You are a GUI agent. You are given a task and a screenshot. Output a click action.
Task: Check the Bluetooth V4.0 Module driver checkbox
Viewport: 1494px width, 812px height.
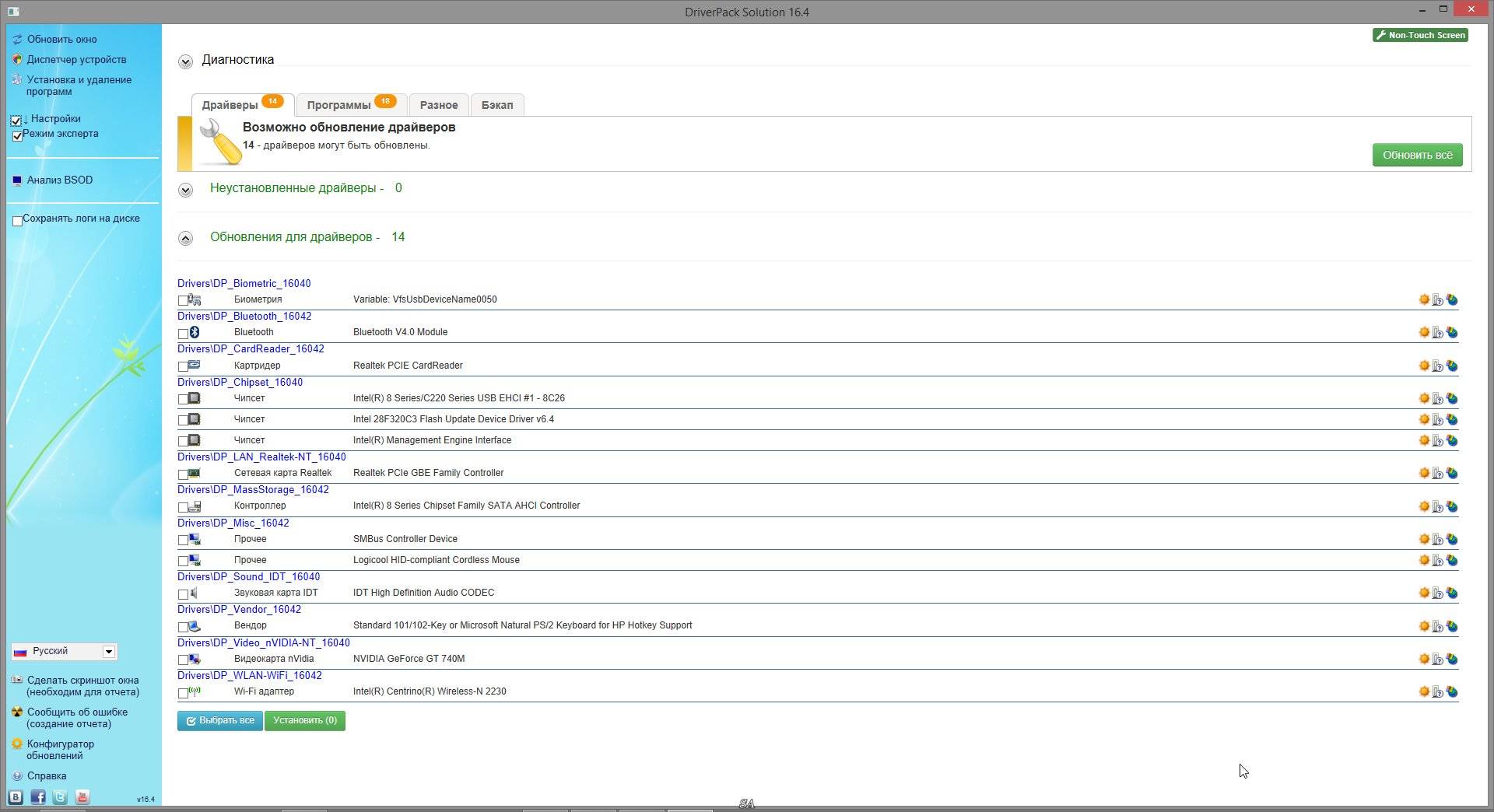pyautogui.click(x=183, y=333)
